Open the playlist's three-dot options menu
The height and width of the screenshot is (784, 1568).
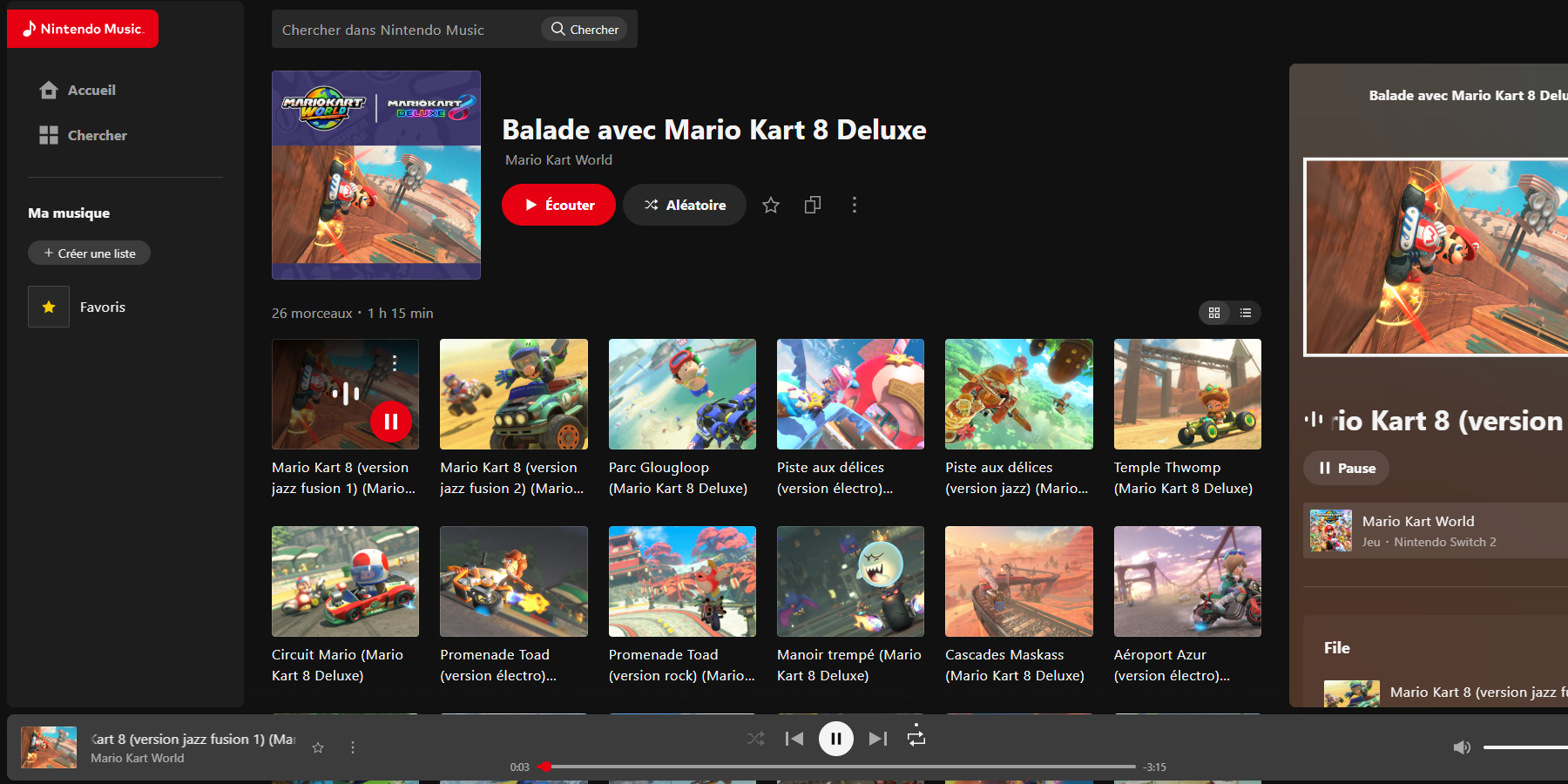point(854,205)
